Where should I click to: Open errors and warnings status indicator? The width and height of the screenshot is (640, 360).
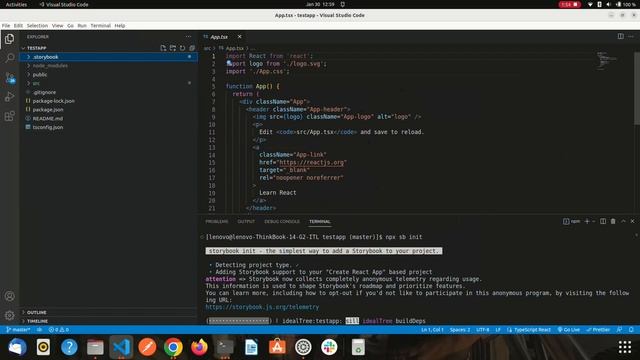[x=59, y=330]
